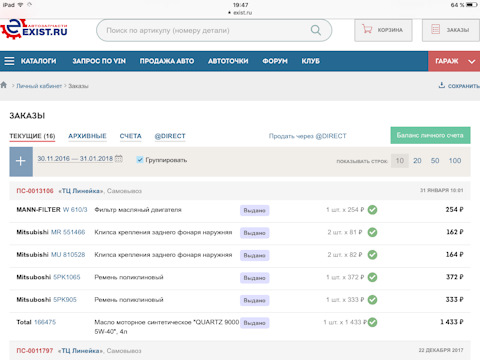
Task: Open part number MR 551466
Action: click(68, 232)
